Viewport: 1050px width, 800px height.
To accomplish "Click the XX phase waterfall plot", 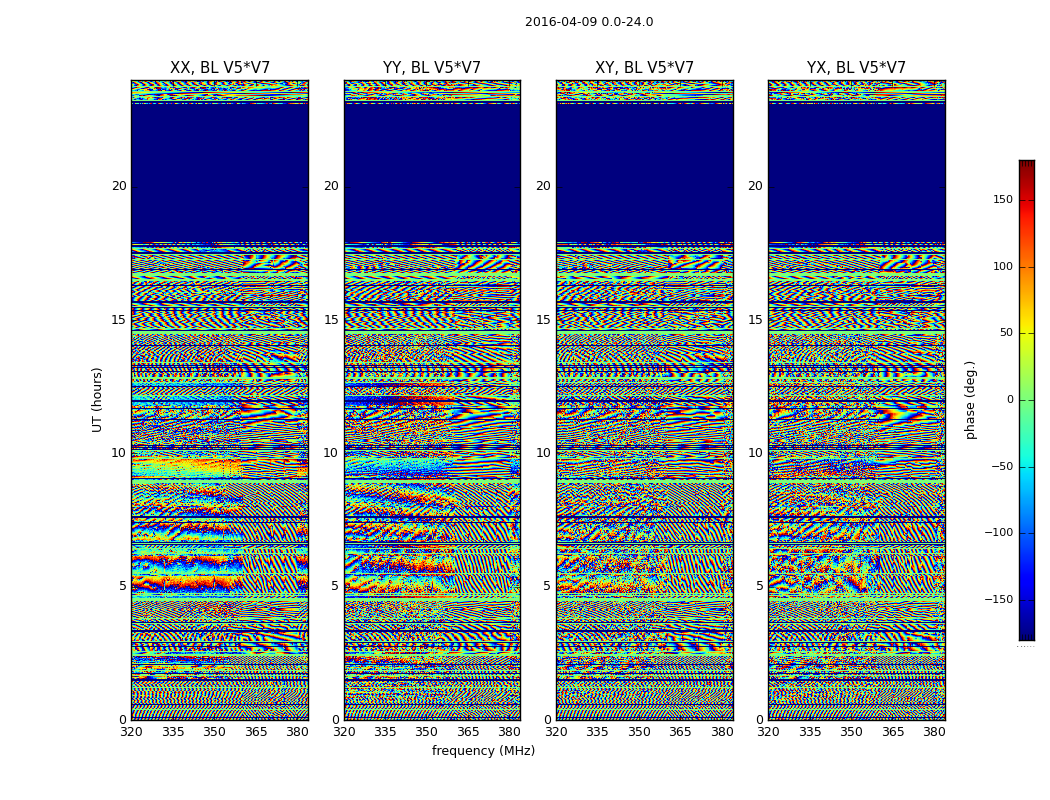I will 220,400.
